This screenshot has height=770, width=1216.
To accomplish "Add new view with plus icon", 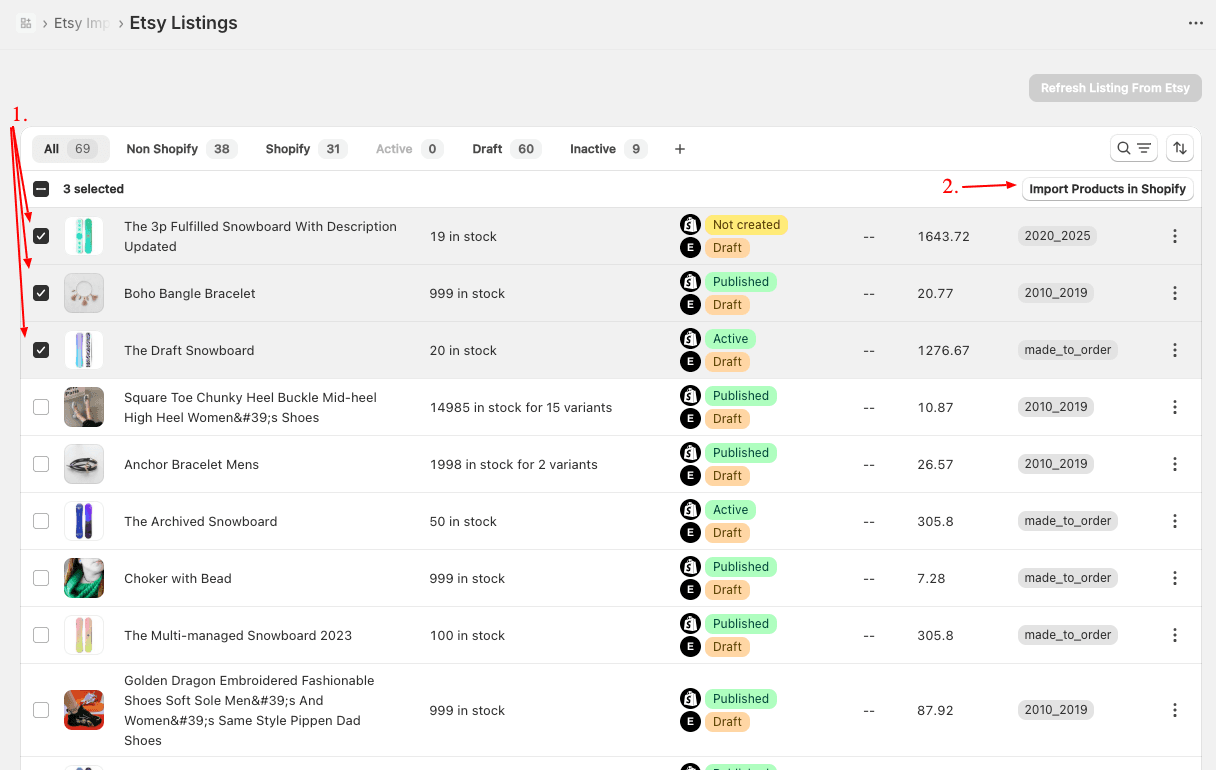I will click(x=680, y=149).
